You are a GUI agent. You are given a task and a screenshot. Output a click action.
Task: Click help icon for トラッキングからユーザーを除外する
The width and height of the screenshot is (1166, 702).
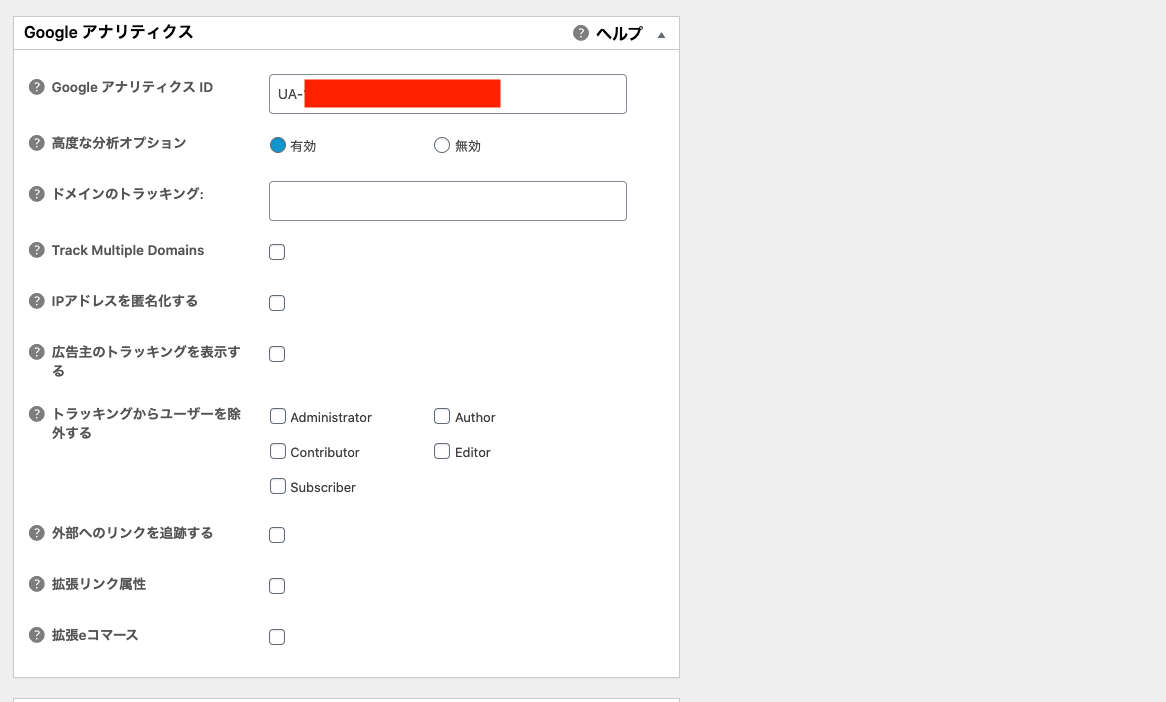[36, 414]
